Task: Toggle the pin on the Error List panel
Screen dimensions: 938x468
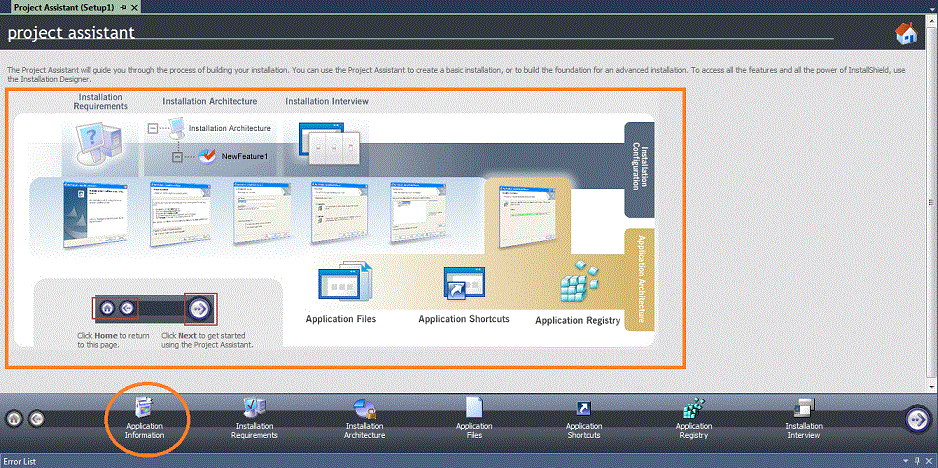Action: click(917, 461)
